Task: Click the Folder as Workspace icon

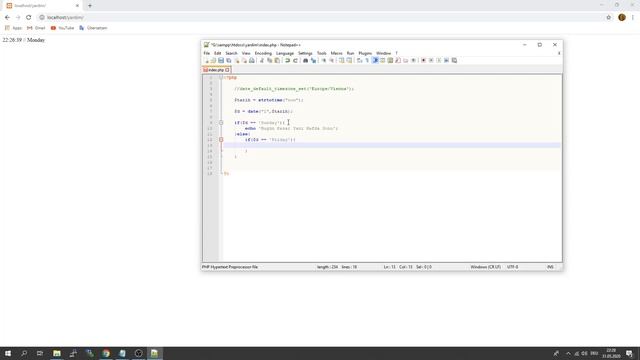Action: coord(406,60)
